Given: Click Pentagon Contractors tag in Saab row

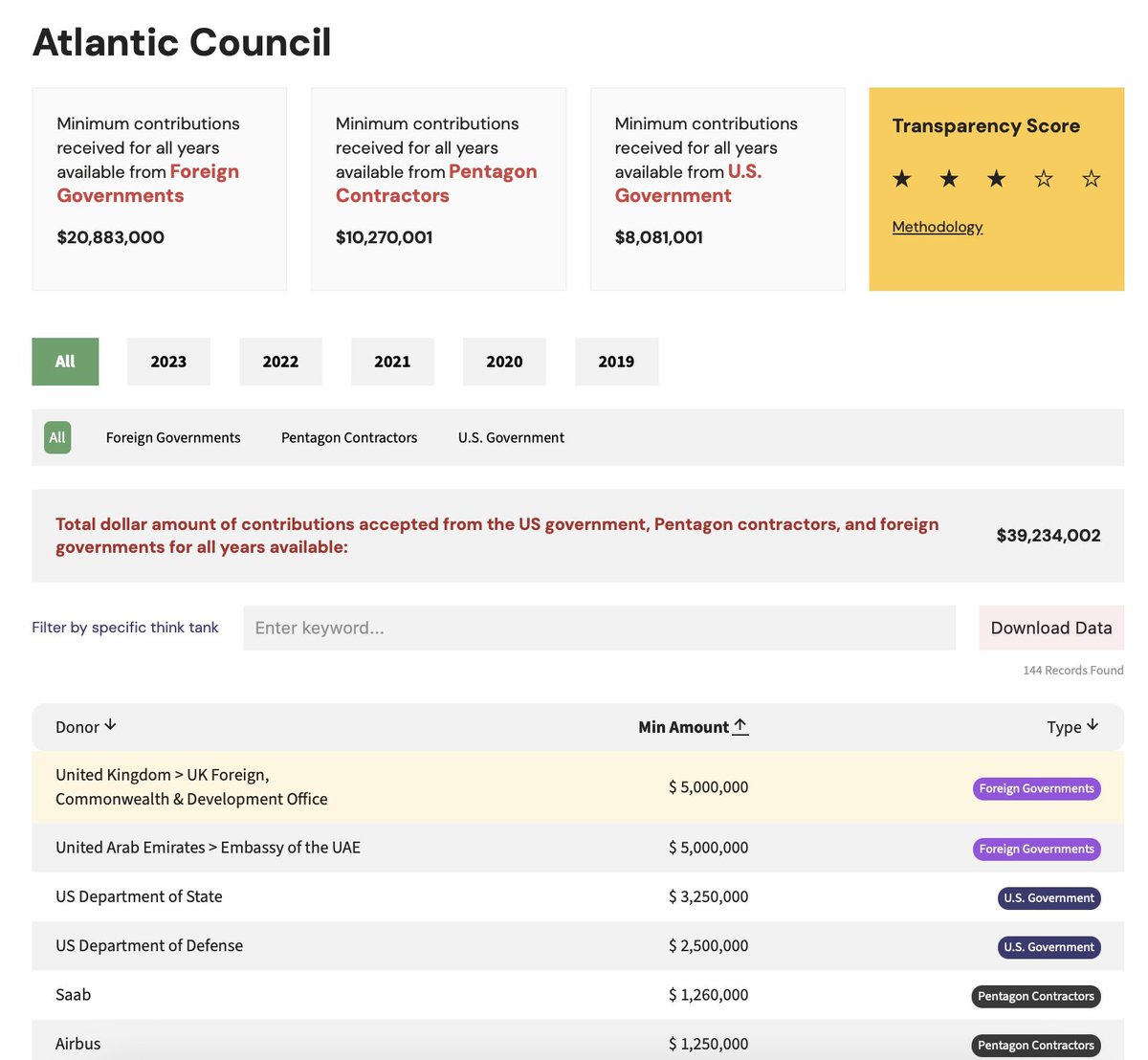Looking at the screenshot, I should 1036,996.
